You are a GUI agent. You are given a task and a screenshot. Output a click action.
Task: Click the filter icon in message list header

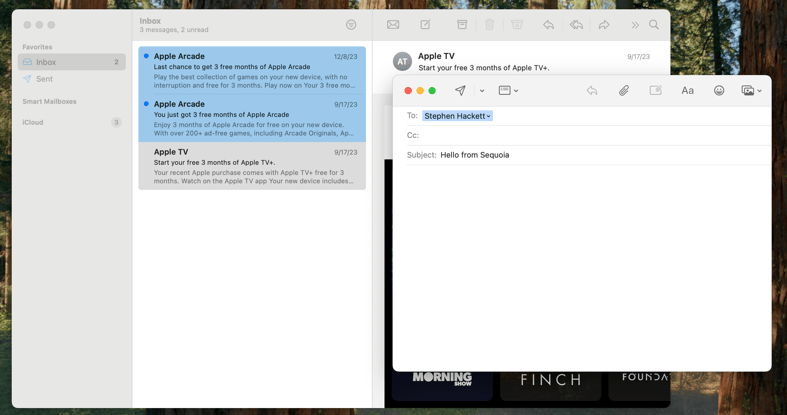(351, 25)
